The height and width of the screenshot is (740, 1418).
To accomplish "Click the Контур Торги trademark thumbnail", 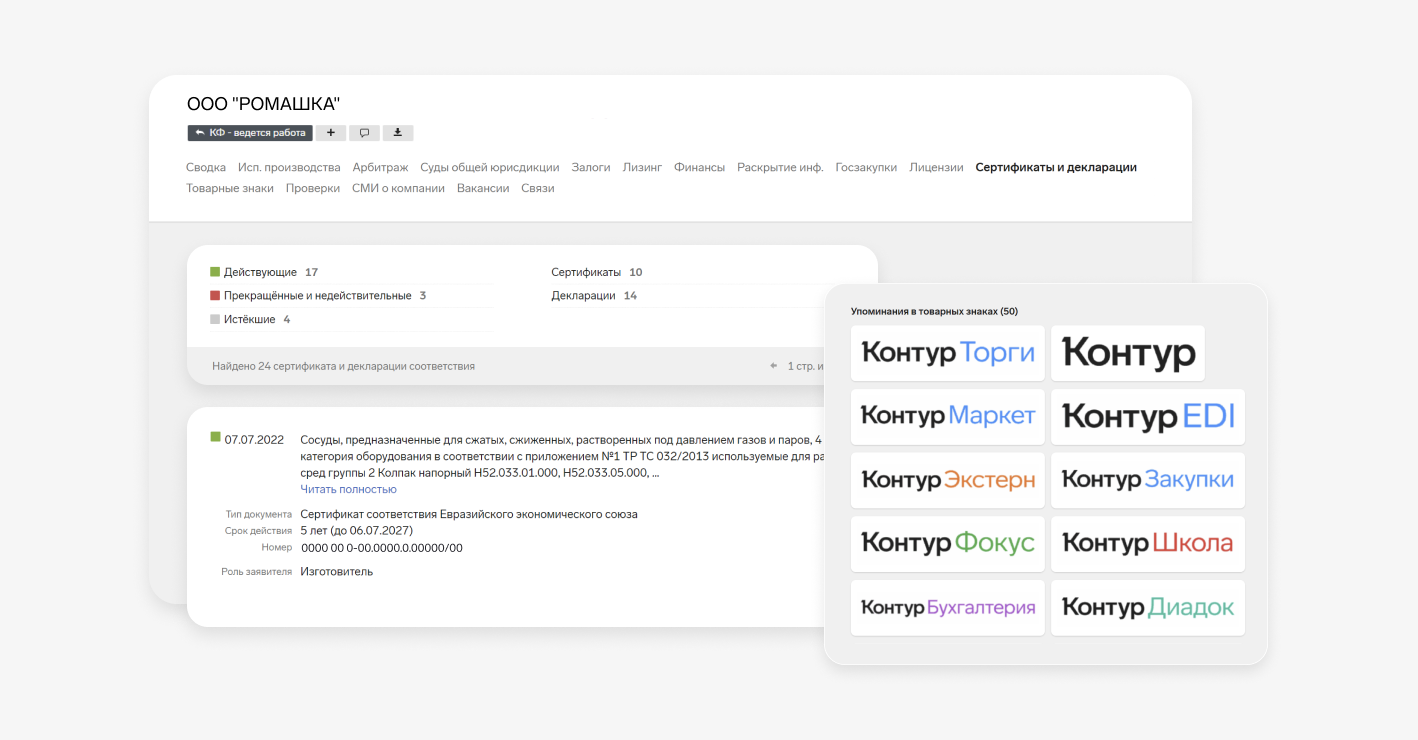I will [948, 353].
